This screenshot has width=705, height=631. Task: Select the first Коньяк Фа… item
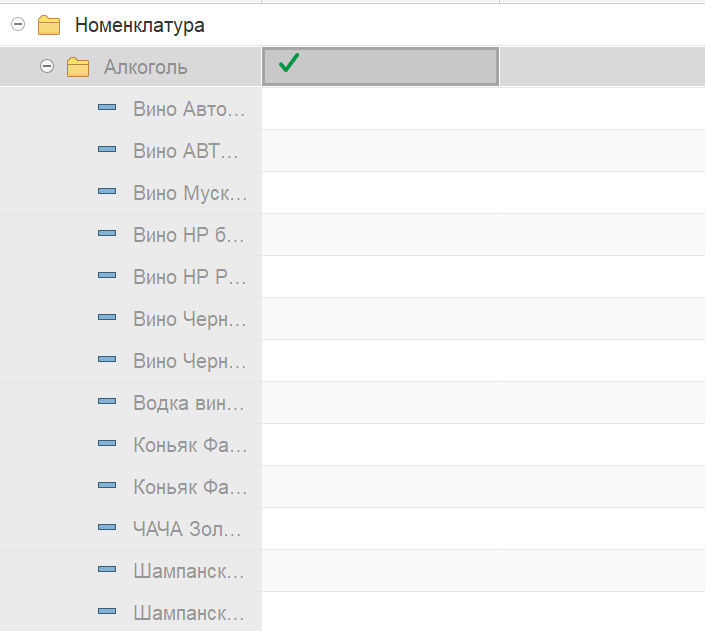[190, 445]
